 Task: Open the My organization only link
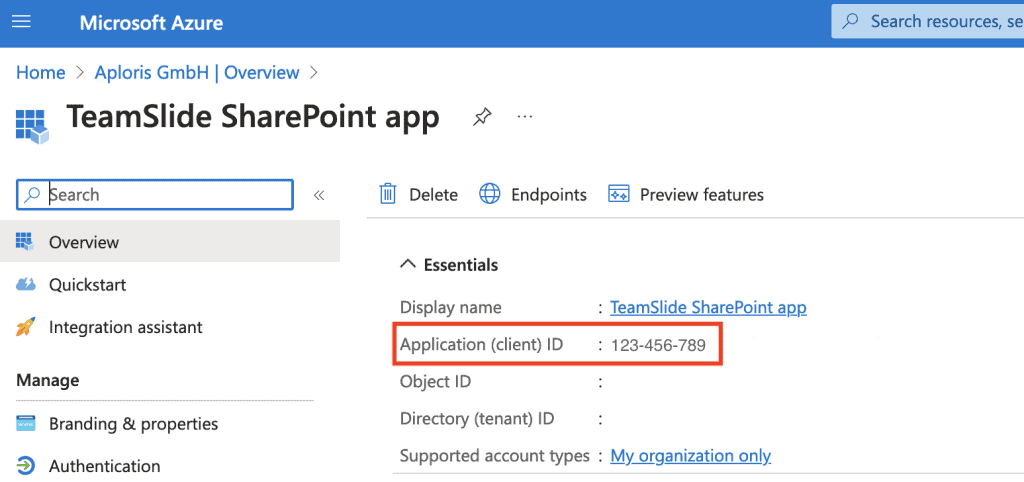coord(690,456)
